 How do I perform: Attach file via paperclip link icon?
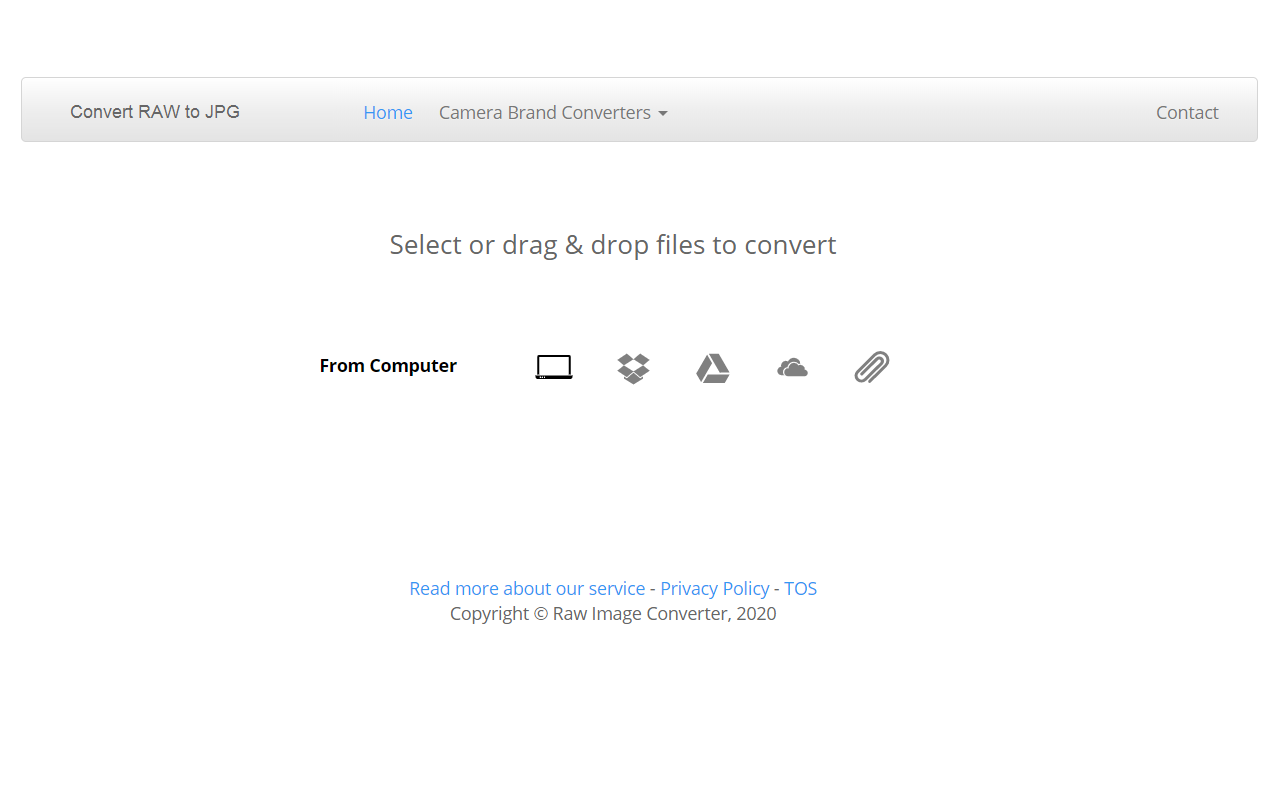click(x=872, y=367)
